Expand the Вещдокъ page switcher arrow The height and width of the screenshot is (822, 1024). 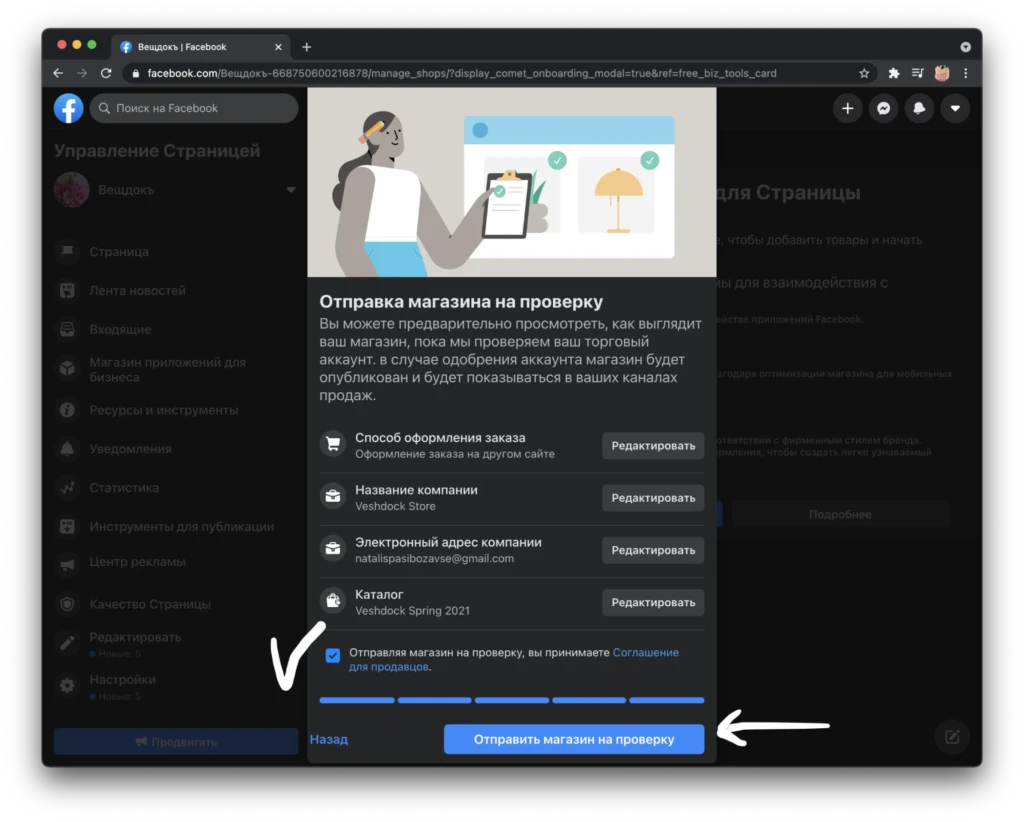pyautogui.click(x=291, y=190)
